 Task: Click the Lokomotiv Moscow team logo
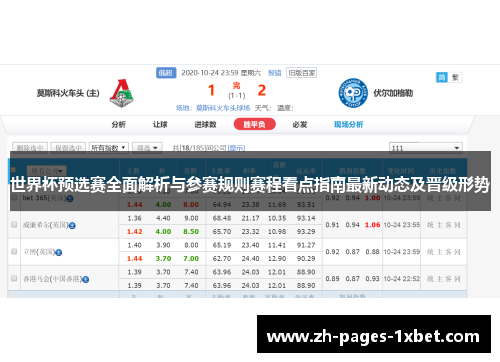coord(122,93)
